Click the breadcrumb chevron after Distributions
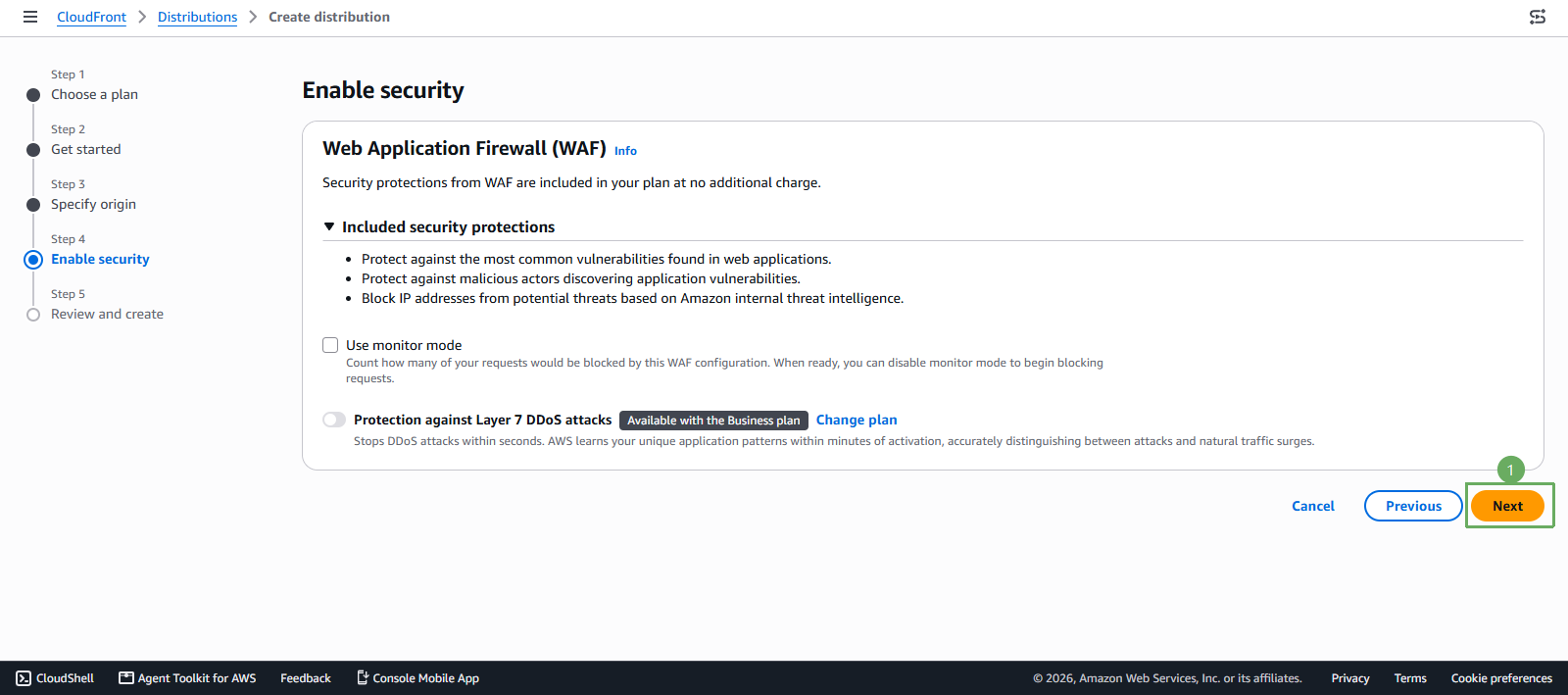This screenshot has width=1568, height=695. click(253, 17)
